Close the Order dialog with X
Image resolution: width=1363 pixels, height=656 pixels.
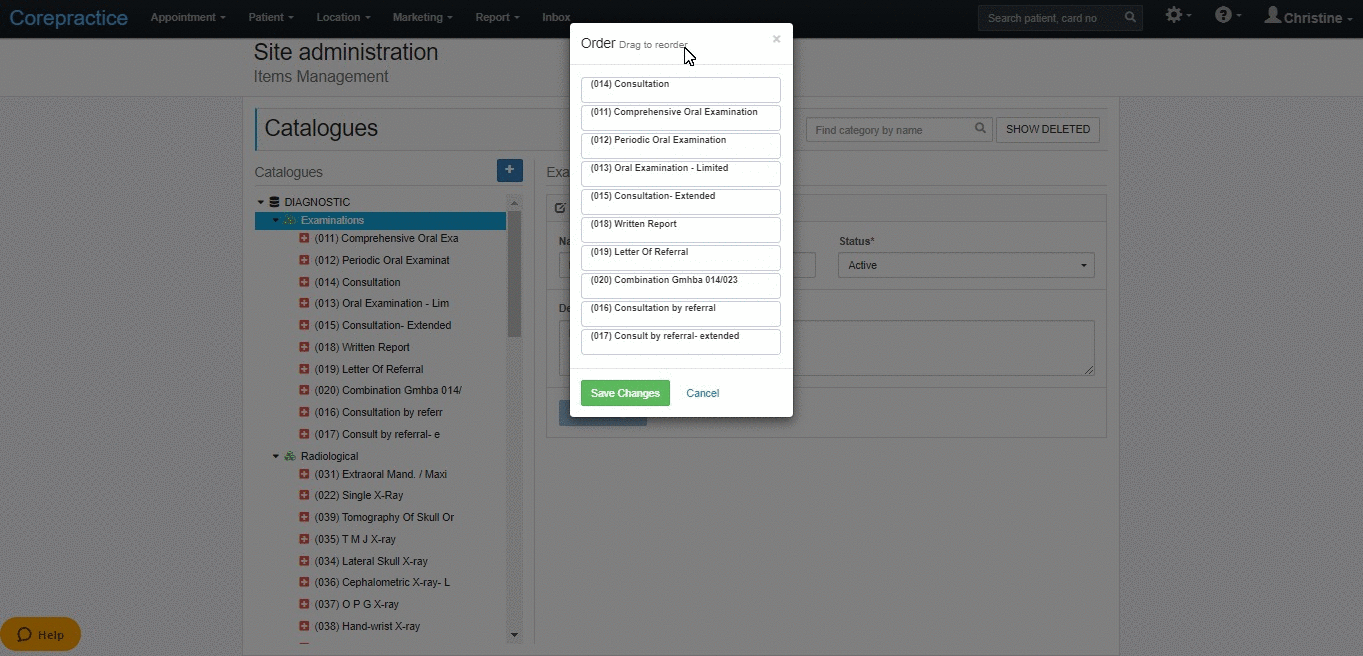click(x=776, y=39)
